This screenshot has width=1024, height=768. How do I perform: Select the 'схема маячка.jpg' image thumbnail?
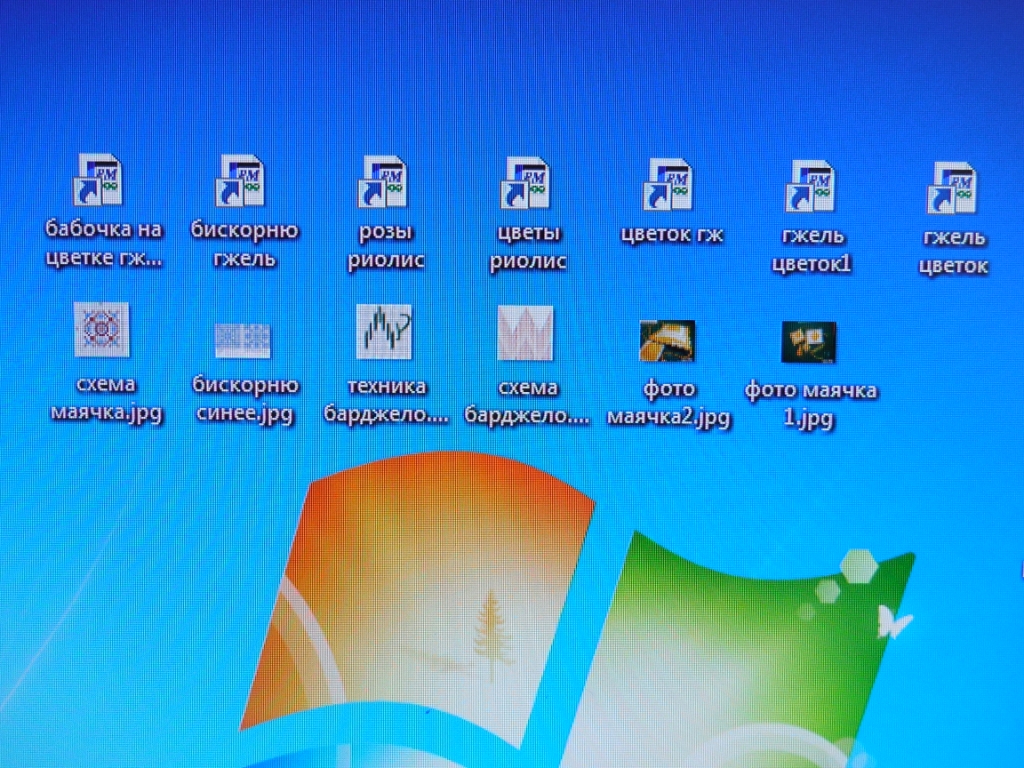coord(102,330)
